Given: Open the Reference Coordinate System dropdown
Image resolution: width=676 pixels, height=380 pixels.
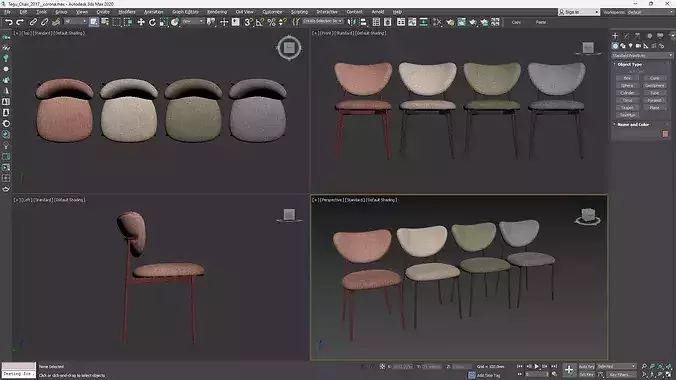Looking at the screenshot, I should point(193,22).
